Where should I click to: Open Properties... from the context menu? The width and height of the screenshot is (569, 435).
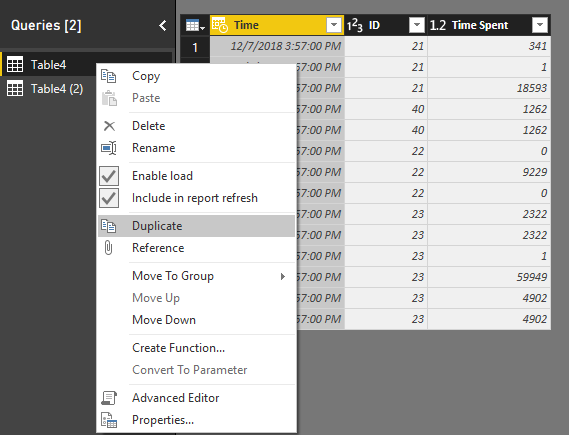196,420
